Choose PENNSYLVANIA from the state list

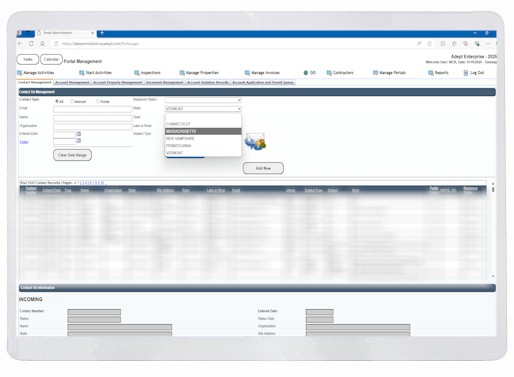203,146
